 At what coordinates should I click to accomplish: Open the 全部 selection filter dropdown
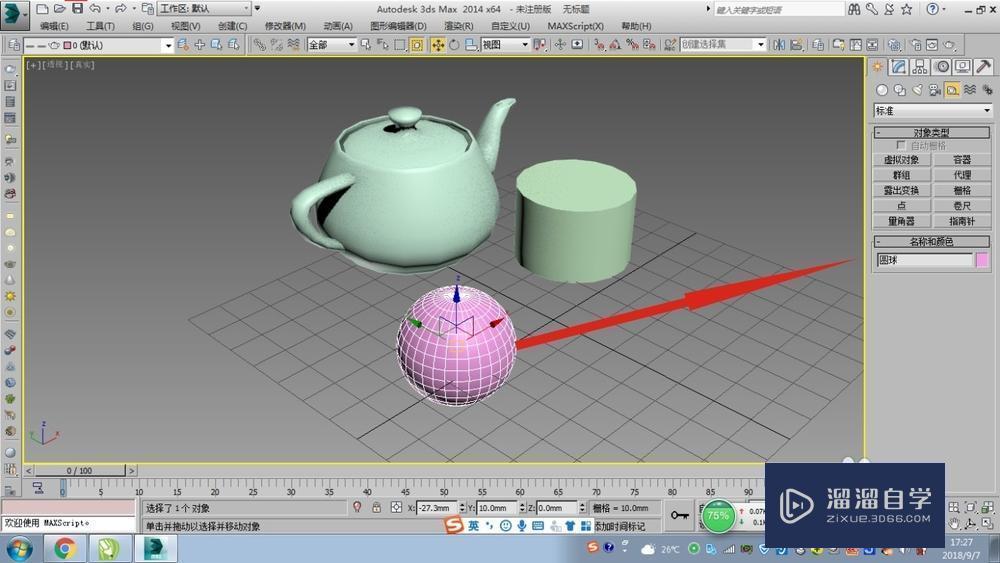click(331, 45)
